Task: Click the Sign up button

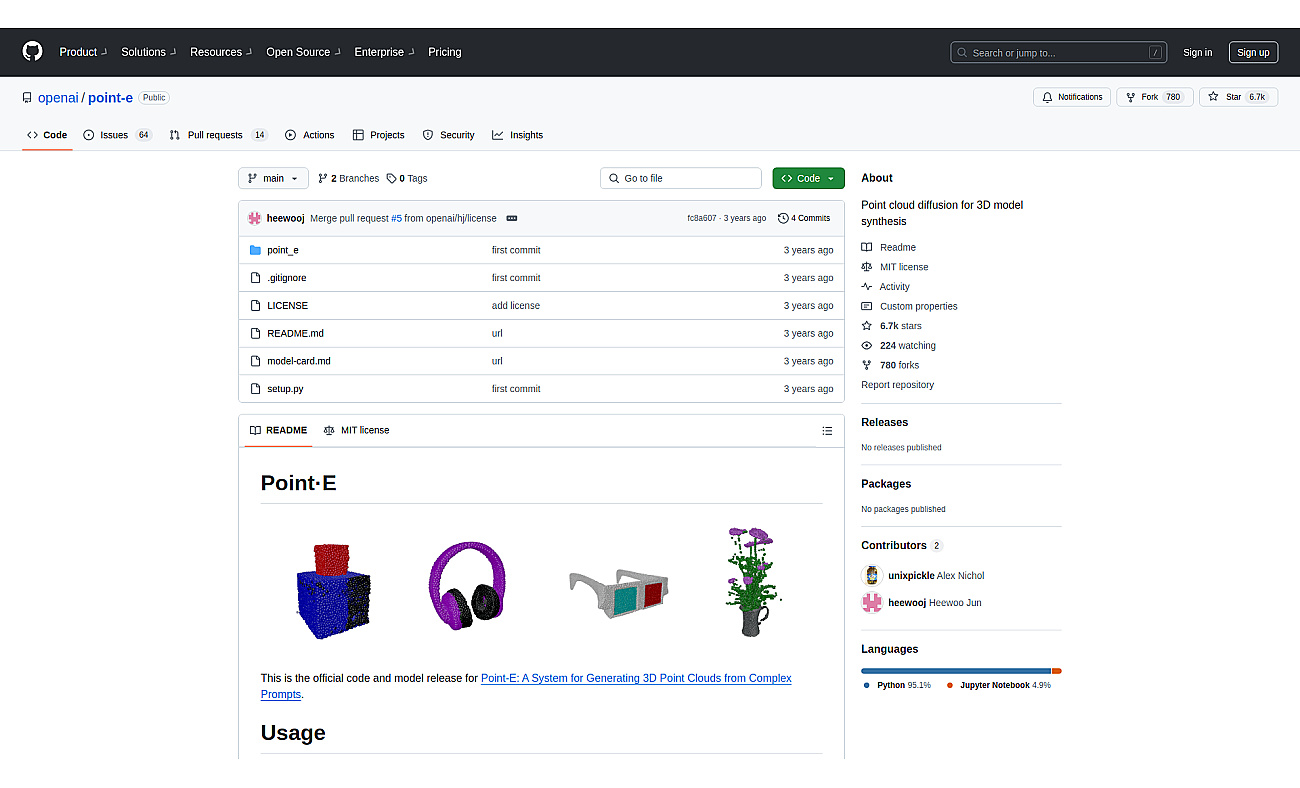Action: click(1253, 53)
